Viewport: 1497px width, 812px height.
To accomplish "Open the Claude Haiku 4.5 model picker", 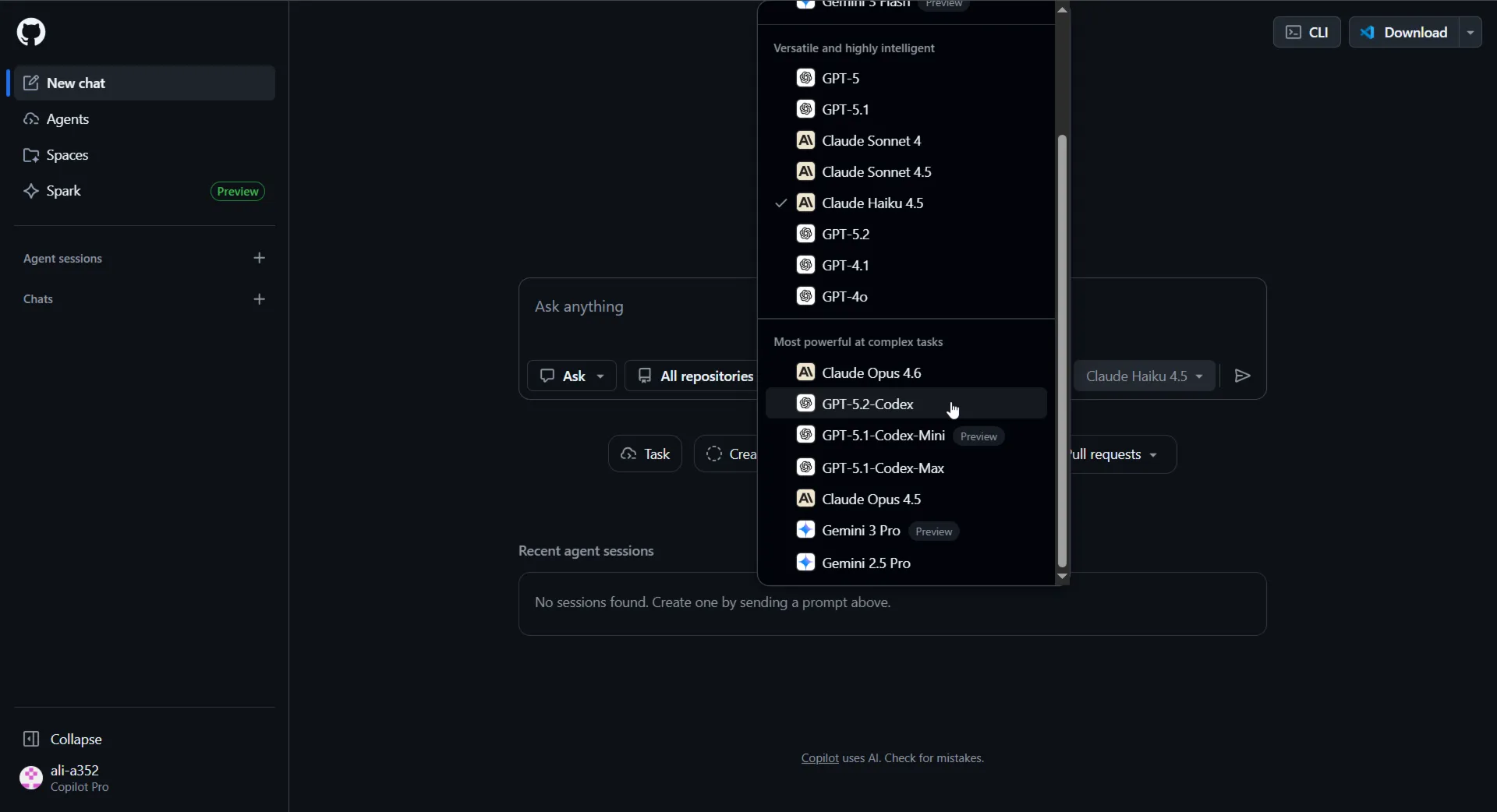I will point(1144,376).
